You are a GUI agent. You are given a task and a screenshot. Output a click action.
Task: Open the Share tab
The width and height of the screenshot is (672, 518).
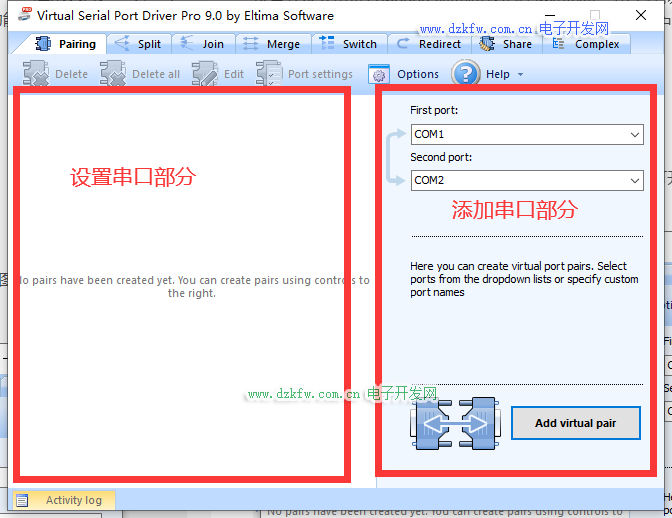point(507,44)
